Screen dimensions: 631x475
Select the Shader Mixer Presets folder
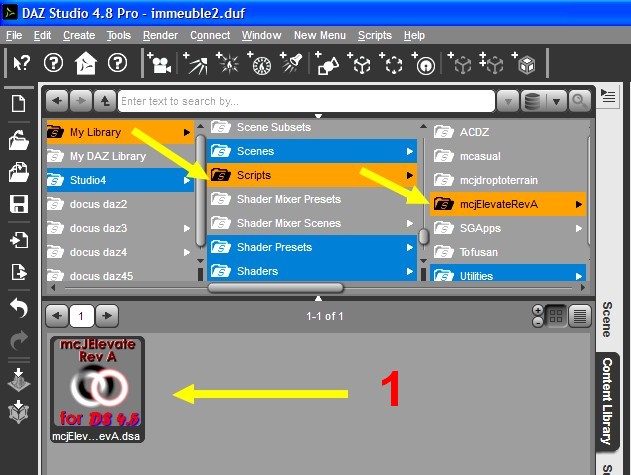click(x=312, y=199)
